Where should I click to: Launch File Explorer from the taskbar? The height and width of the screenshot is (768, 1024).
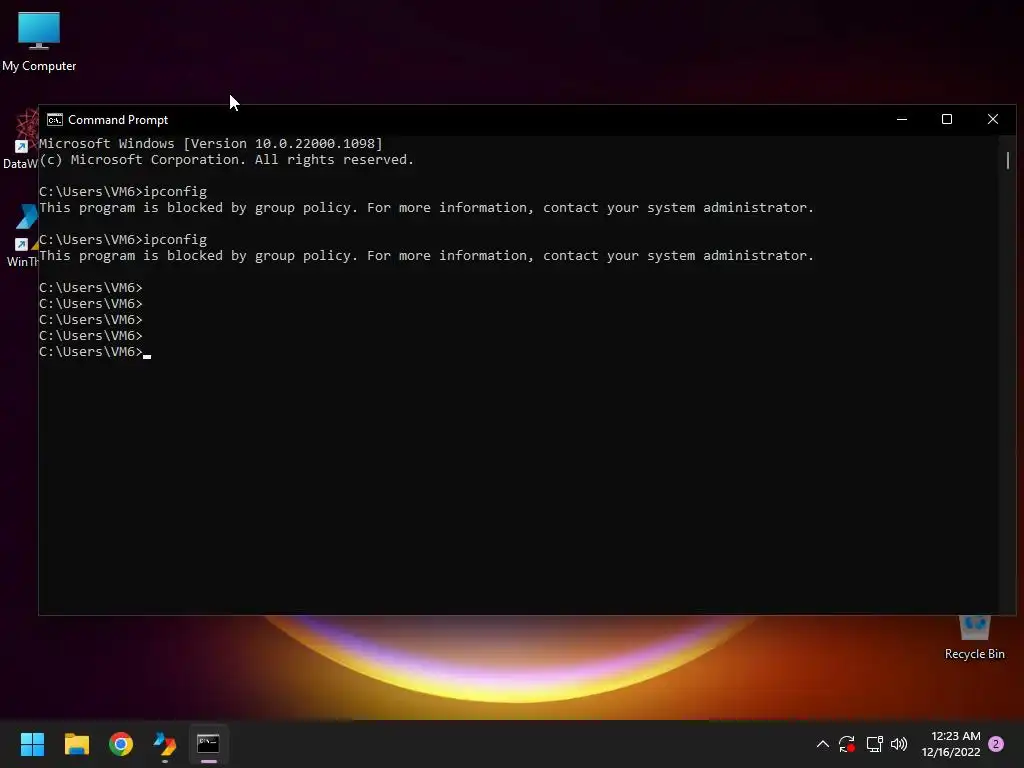pos(76,744)
